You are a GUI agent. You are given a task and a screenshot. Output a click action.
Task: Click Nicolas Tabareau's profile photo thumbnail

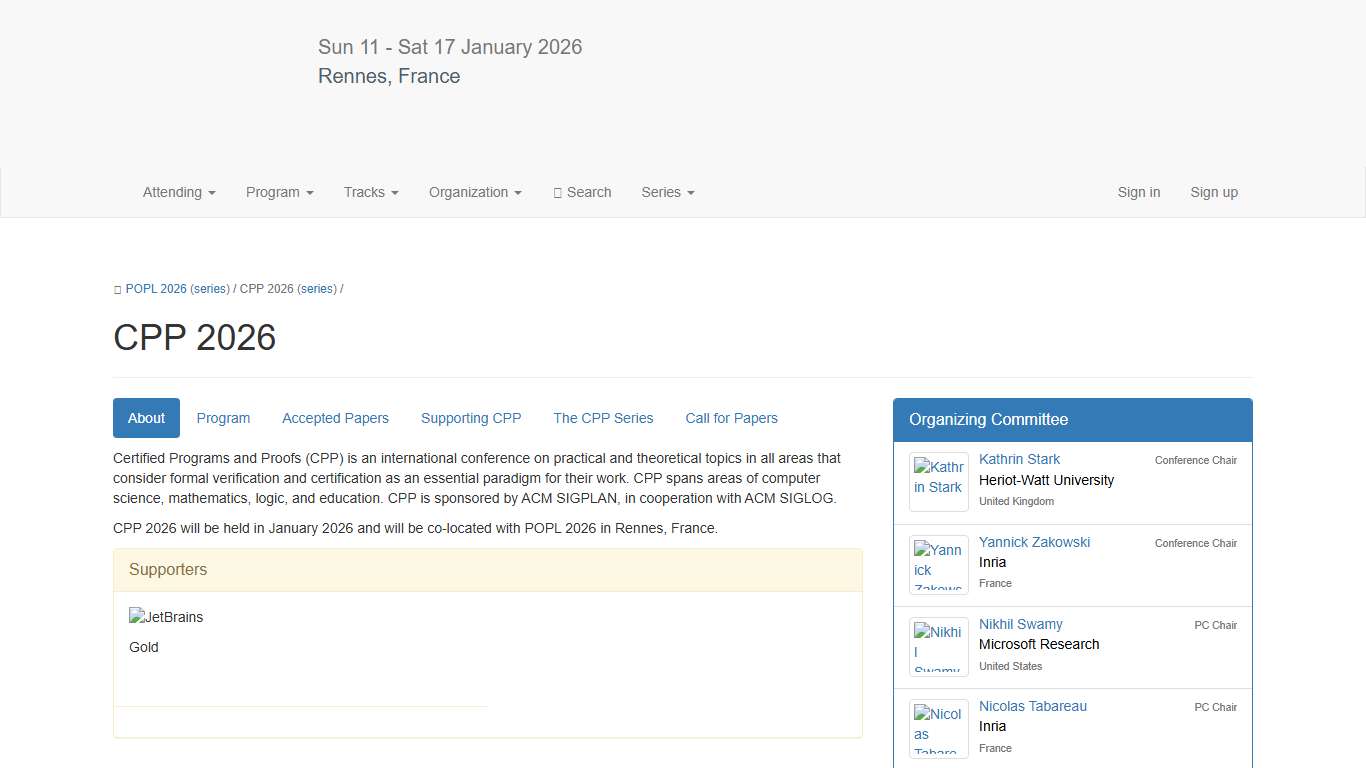pos(938,729)
